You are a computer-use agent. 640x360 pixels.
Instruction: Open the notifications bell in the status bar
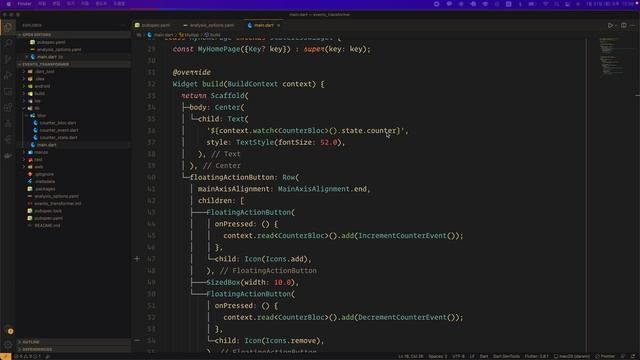pyautogui.click(x=633, y=357)
